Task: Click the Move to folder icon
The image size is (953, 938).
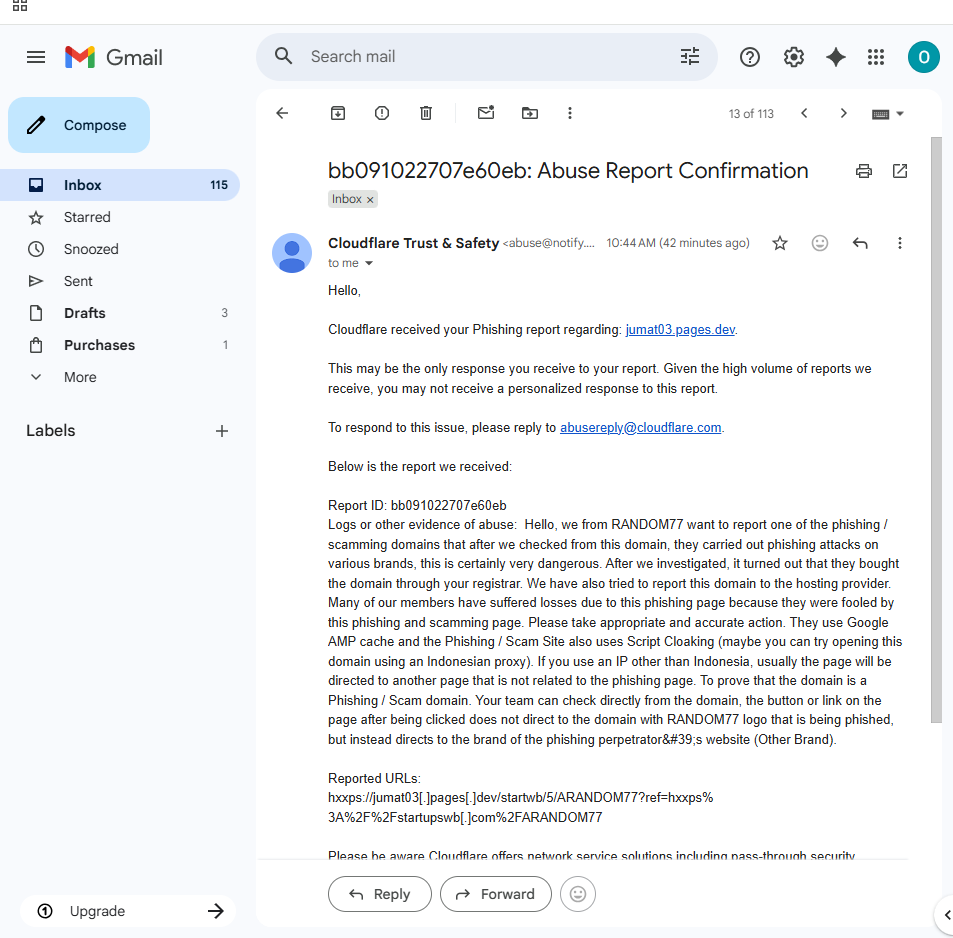Action: tap(529, 113)
